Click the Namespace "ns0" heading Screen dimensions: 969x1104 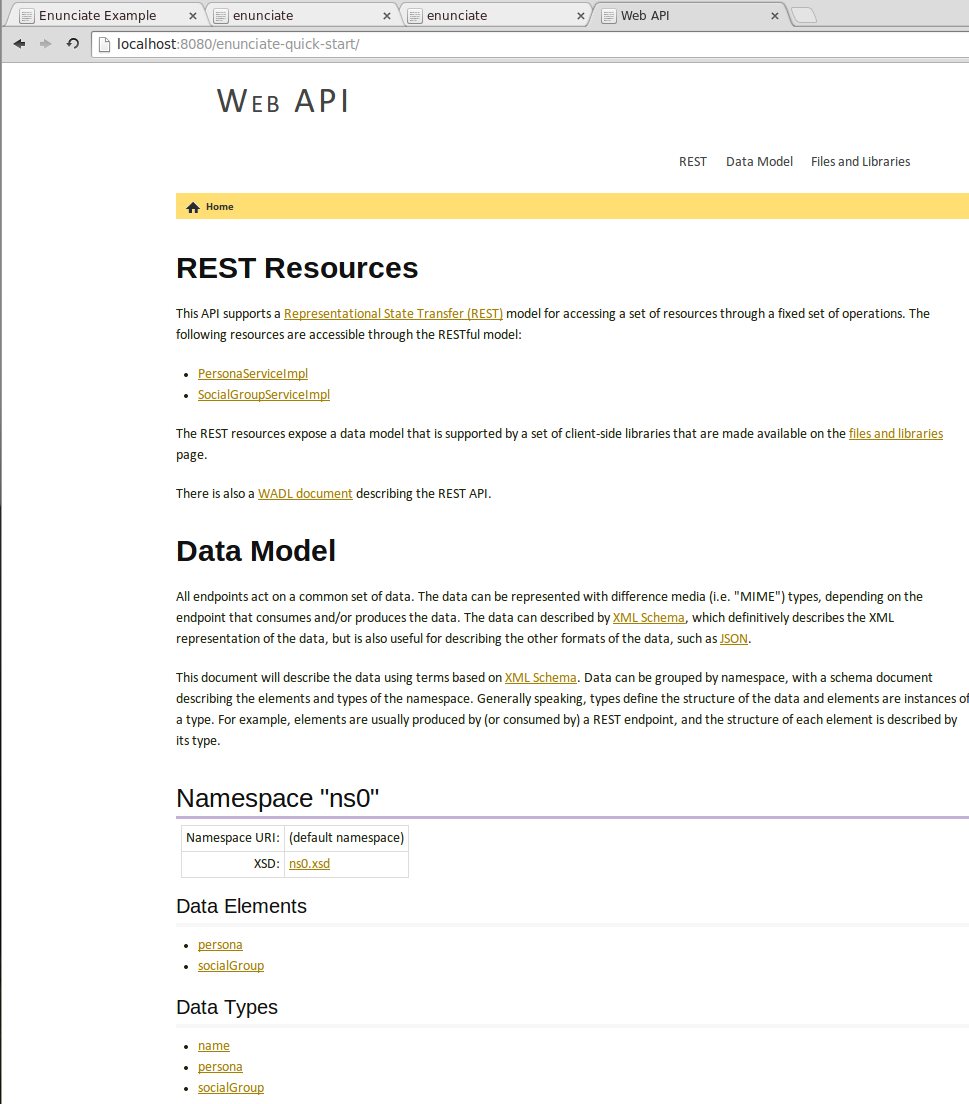click(277, 798)
